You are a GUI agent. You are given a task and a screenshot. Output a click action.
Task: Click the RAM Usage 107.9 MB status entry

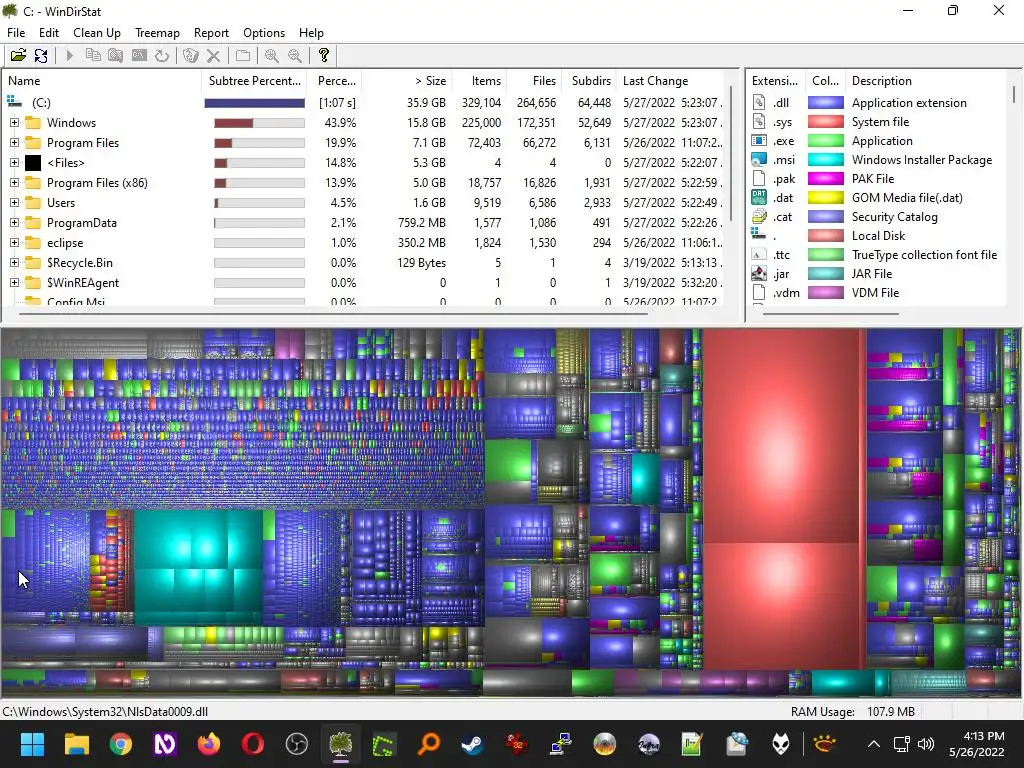click(852, 712)
